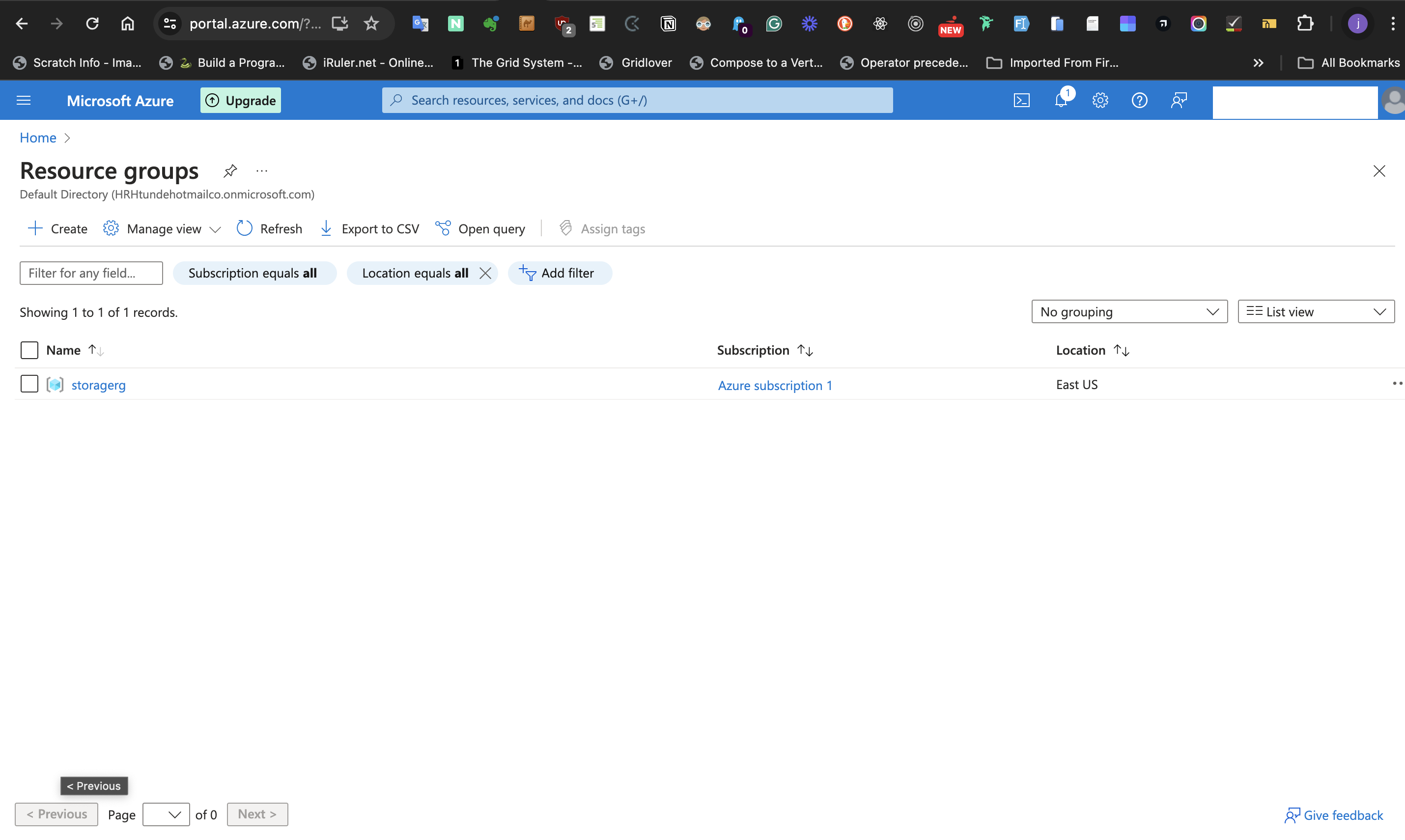Remove the Location equals all filter
1405x840 pixels.
point(486,273)
